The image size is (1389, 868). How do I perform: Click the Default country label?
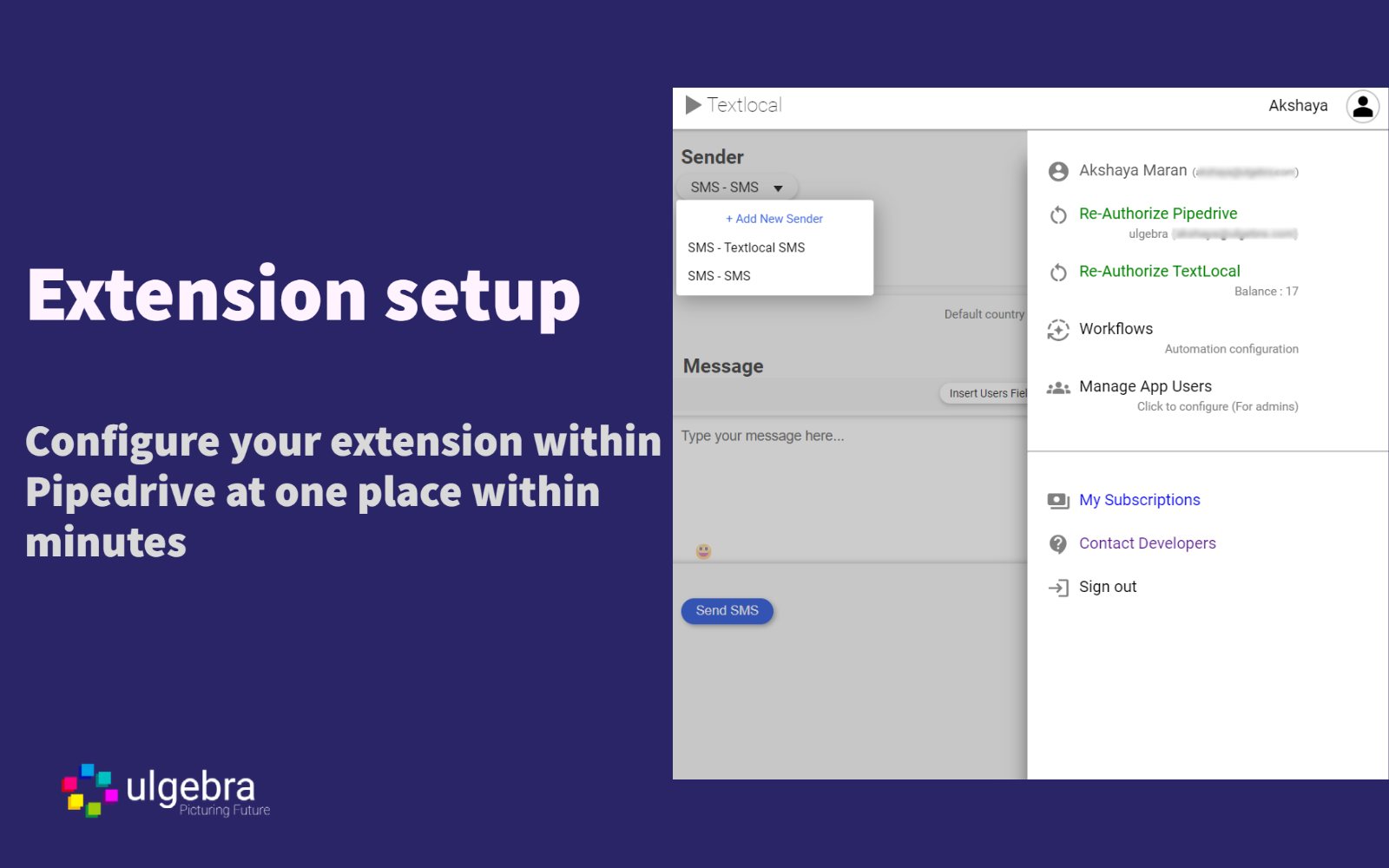pos(984,314)
